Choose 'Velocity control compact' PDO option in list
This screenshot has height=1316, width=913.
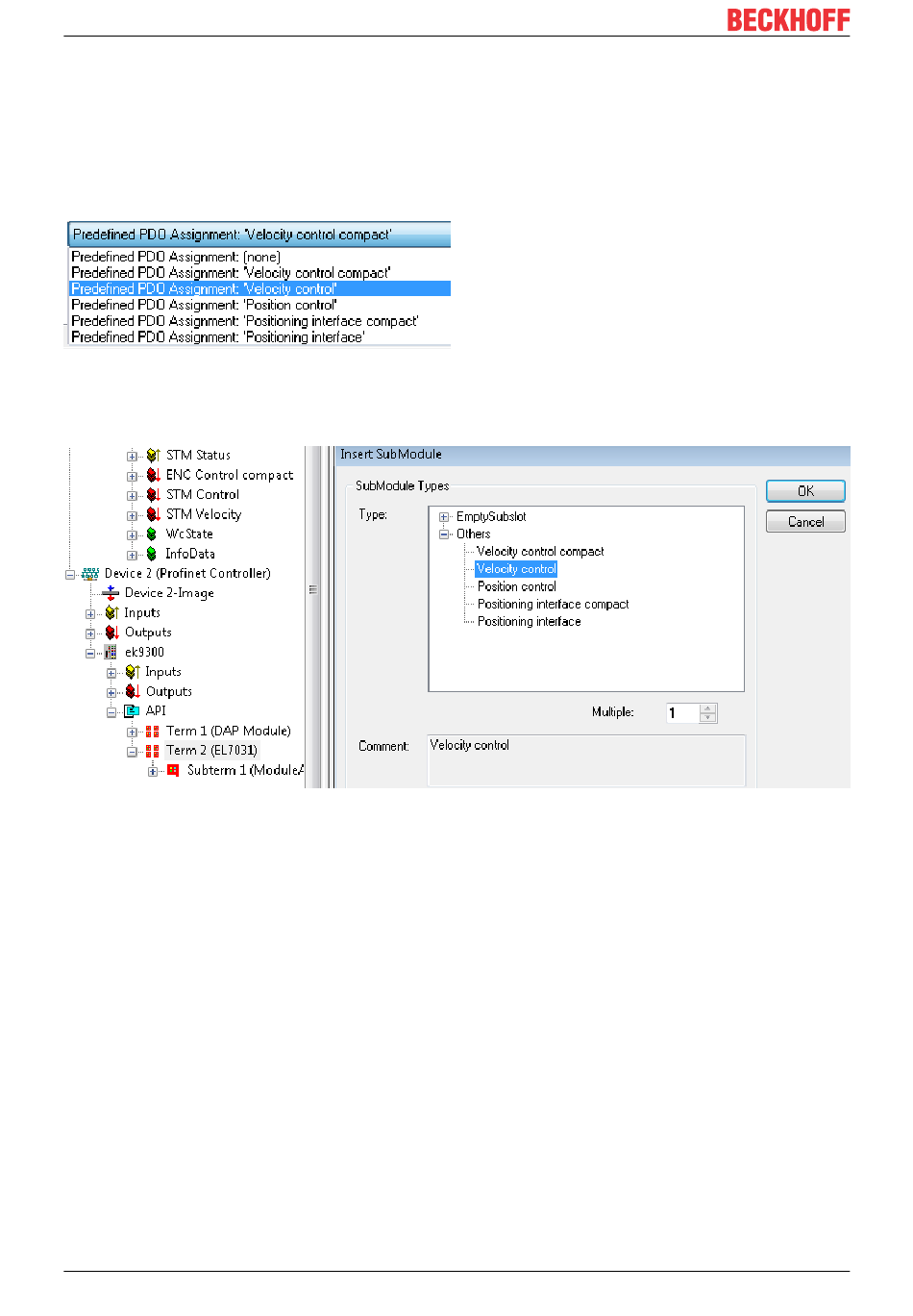[x=260, y=273]
